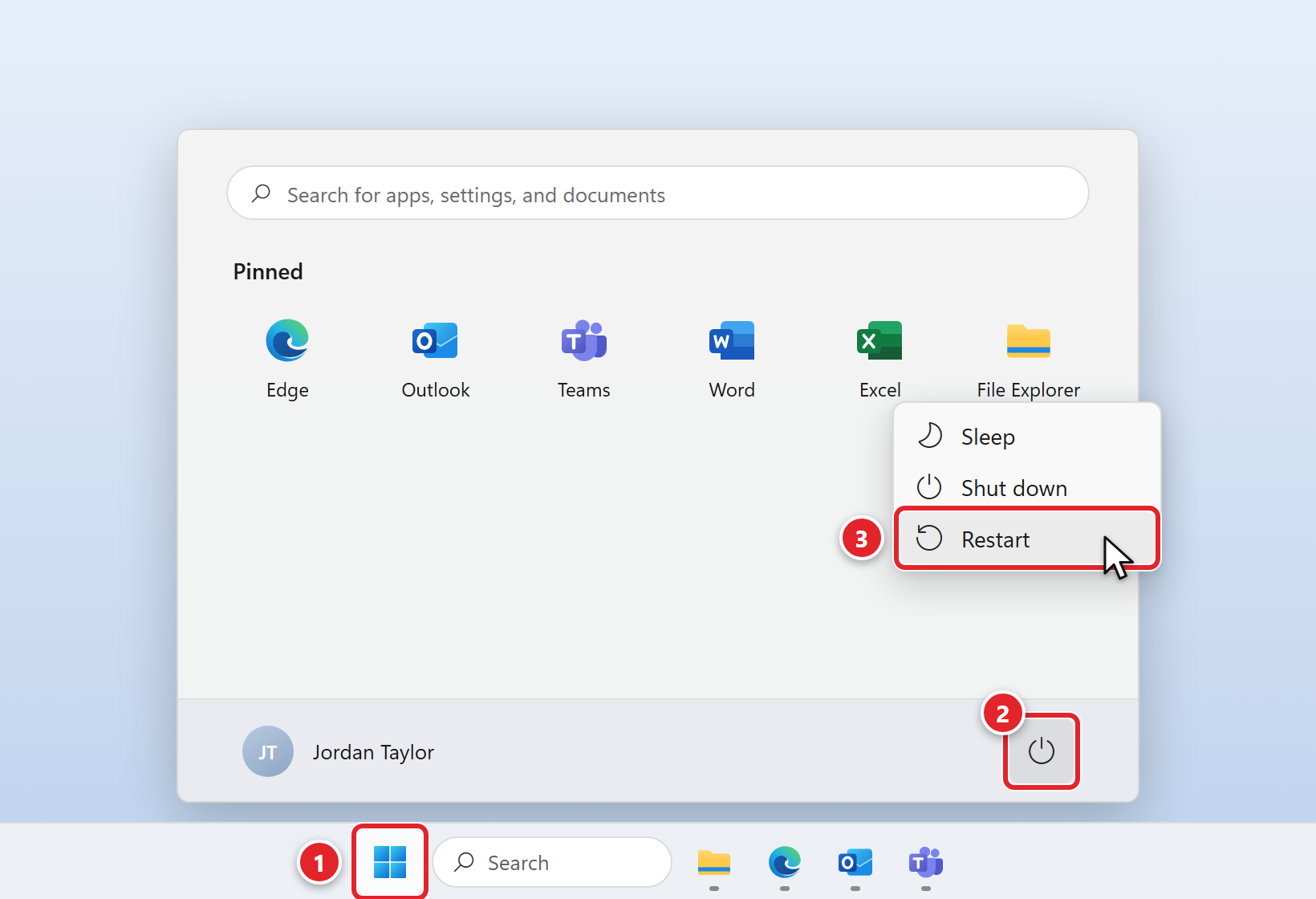Click the Windows Start button on taskbar
1316x899 pixels.
pos(390,862)
